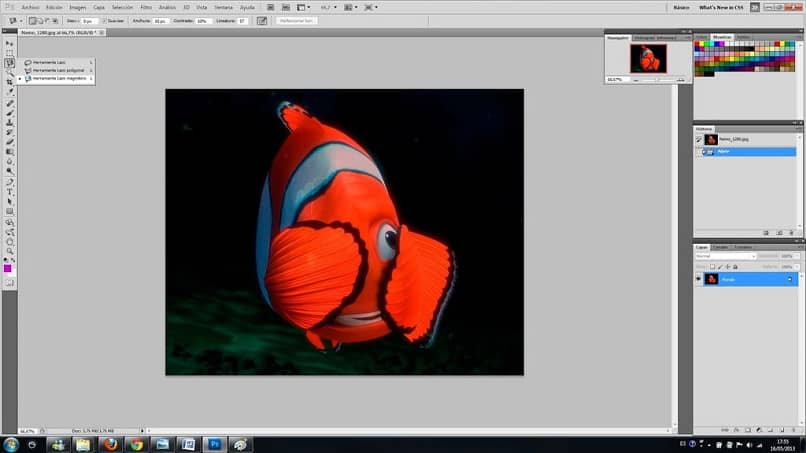Toggle lock transparent pixels in Capas
The height and width of the screenshot is (453, 806).
tap(712, 267)
